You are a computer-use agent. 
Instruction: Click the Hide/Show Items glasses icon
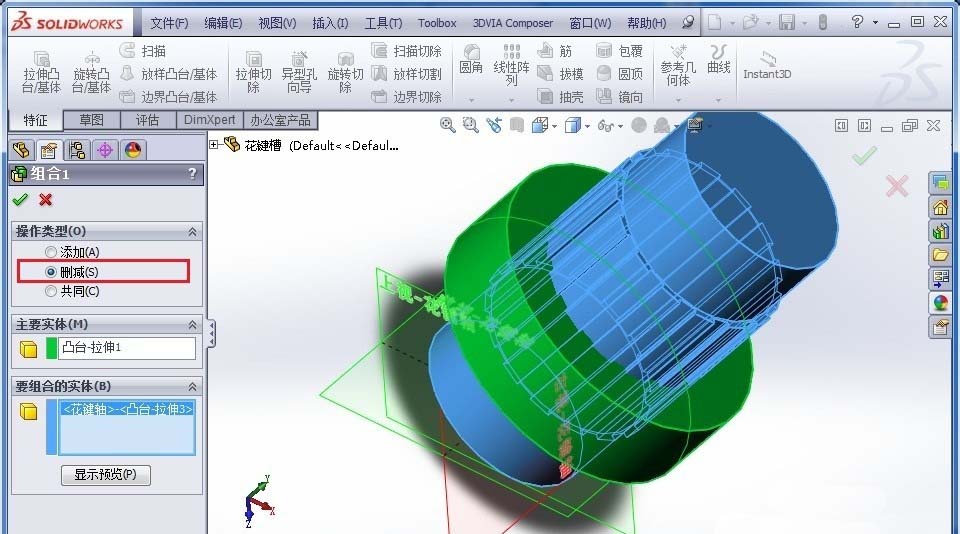[x=606, y=126]
